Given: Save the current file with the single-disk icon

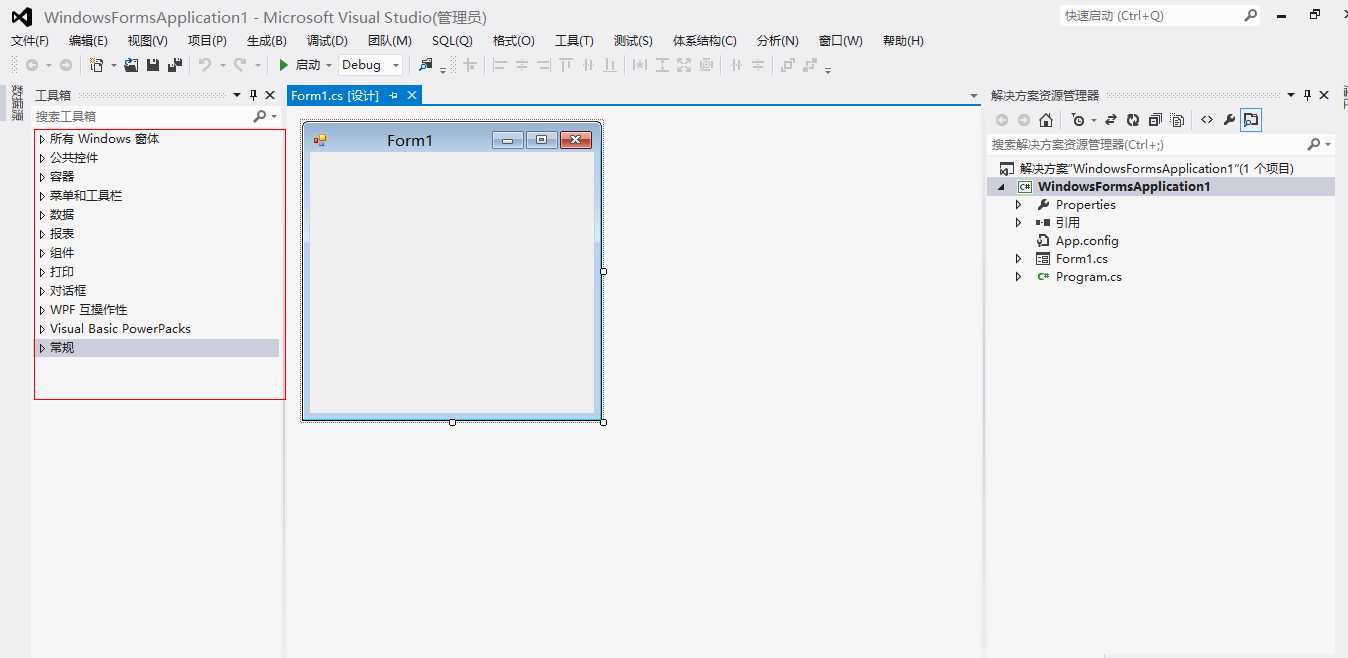Looking at the screenshot, I should tap(153, 65).
